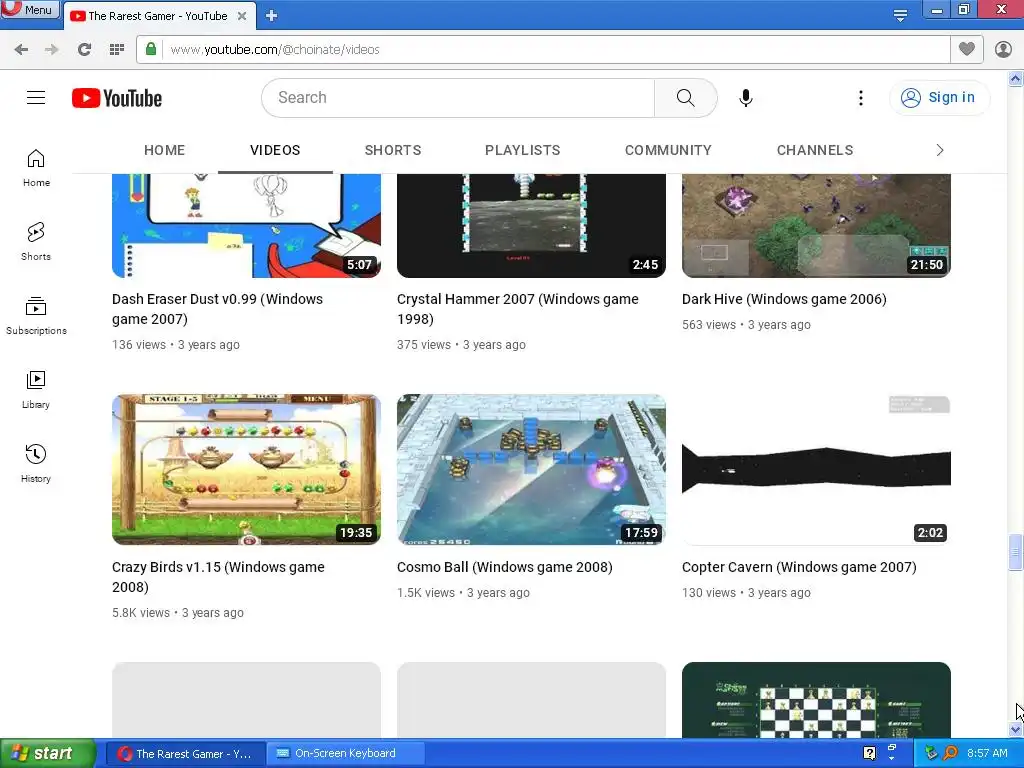Screen dimensions: 1024x768
Task: Switch to the SHORTS channel tab
Action: [x=392, y=150]
